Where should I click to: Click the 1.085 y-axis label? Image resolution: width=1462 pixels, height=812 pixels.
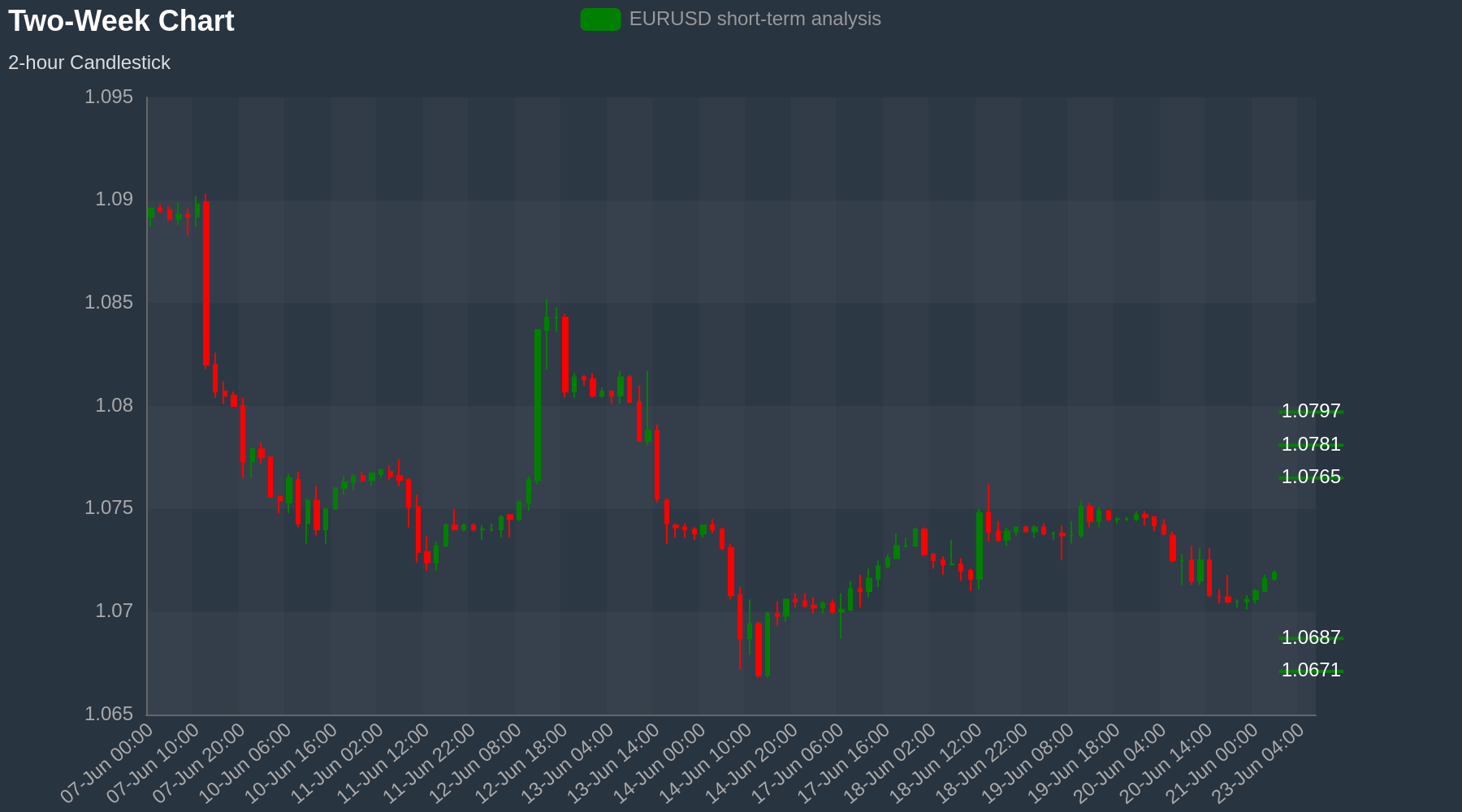(109, 303)
